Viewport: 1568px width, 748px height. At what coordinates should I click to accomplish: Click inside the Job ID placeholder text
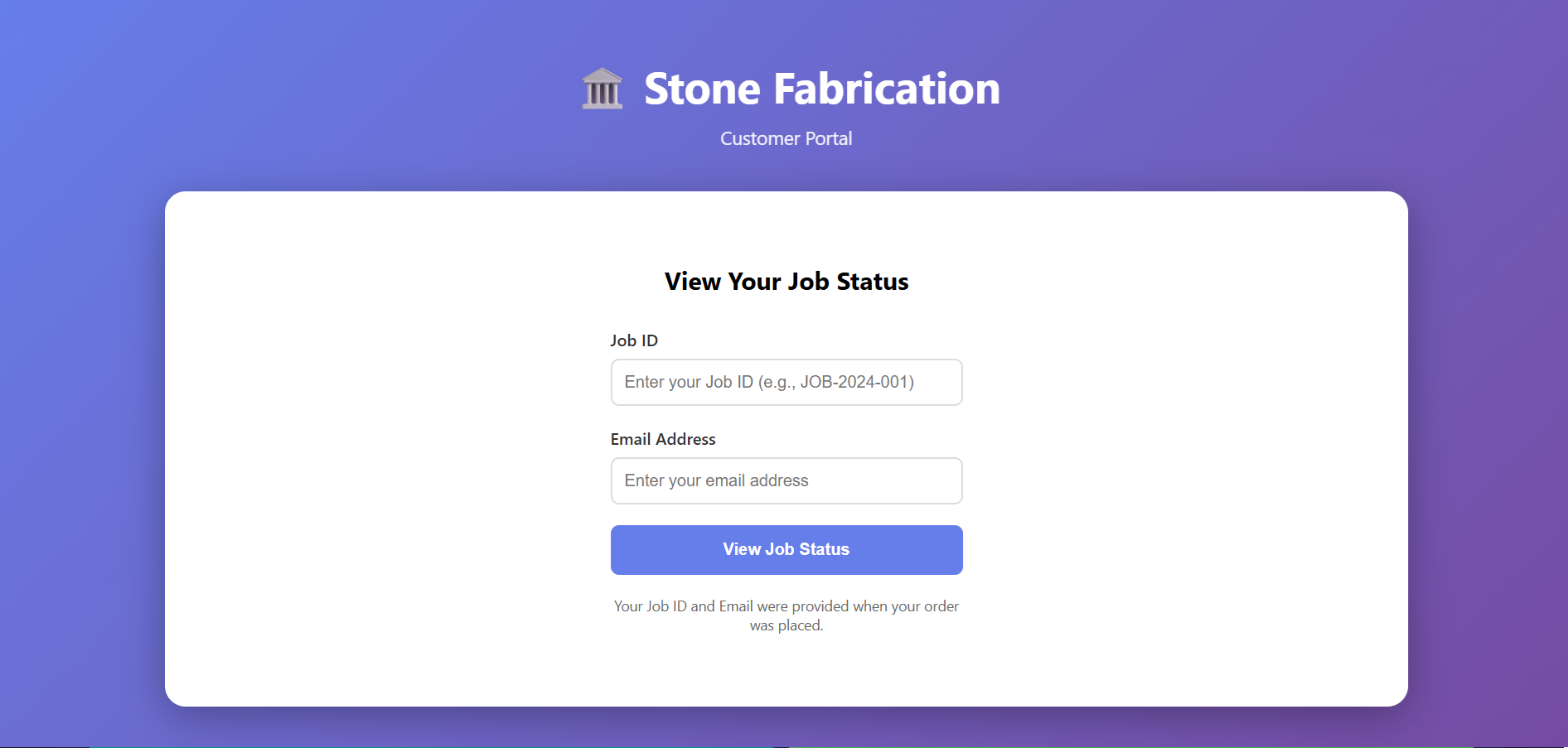coord(767,382)
